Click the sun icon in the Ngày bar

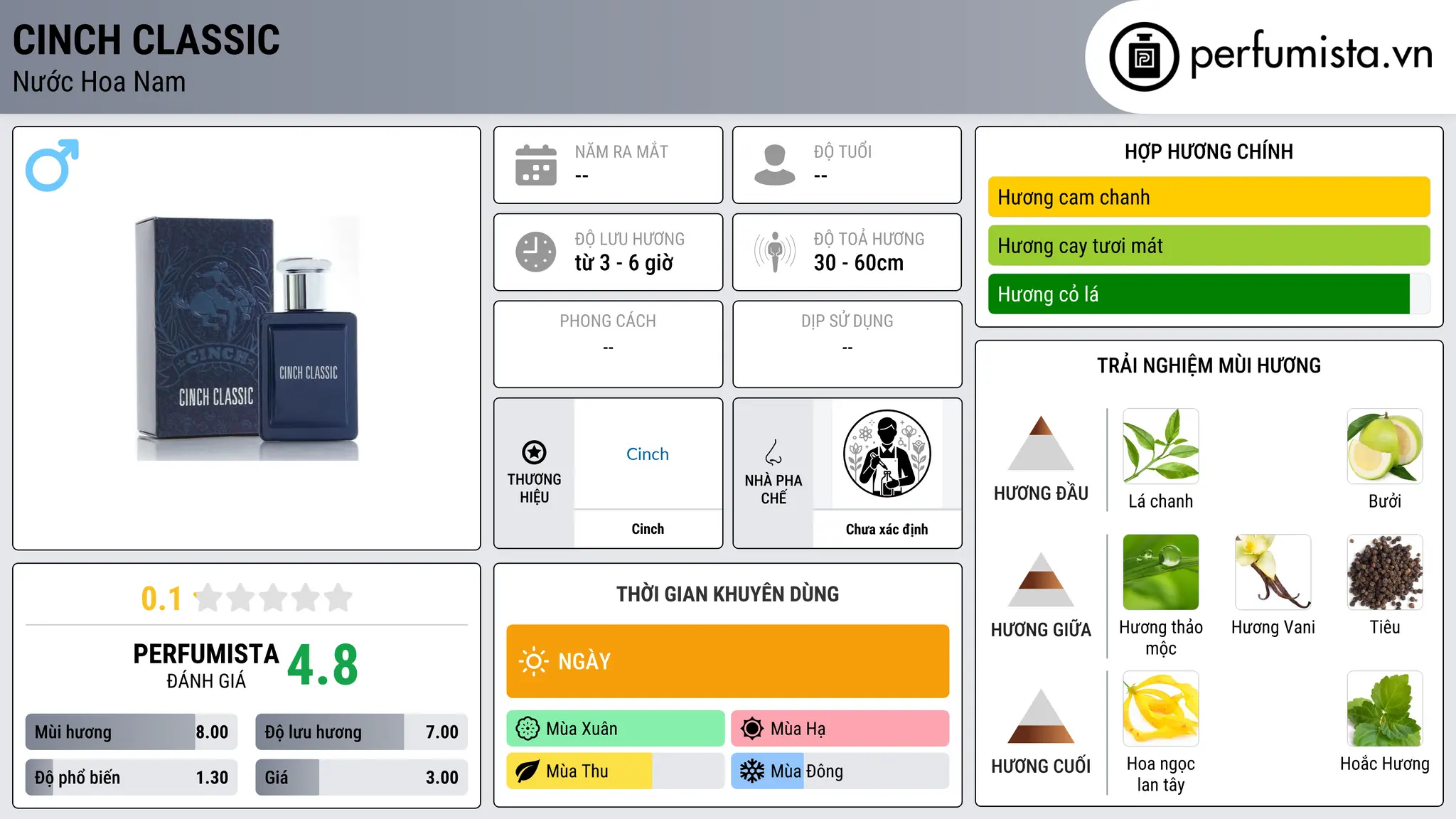[533, 661]
